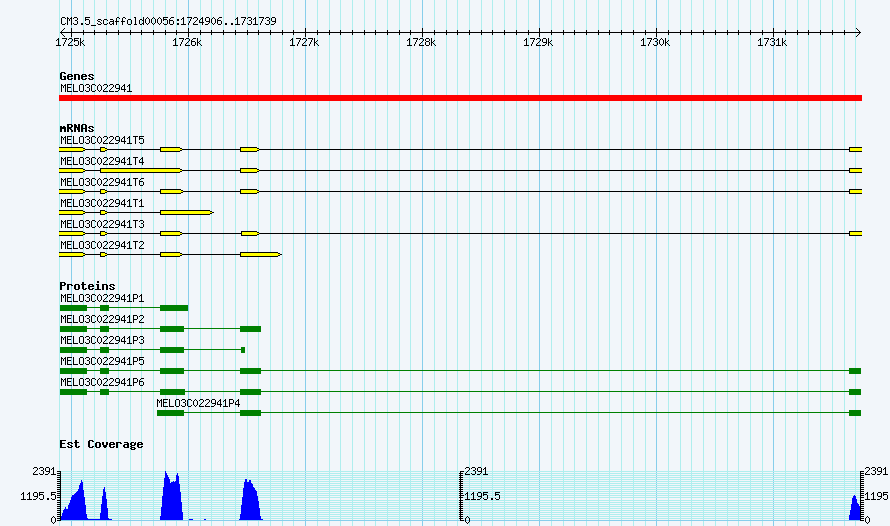Click the Est Coverage track heading
The image size is (890, 526).
coord(101,444)
